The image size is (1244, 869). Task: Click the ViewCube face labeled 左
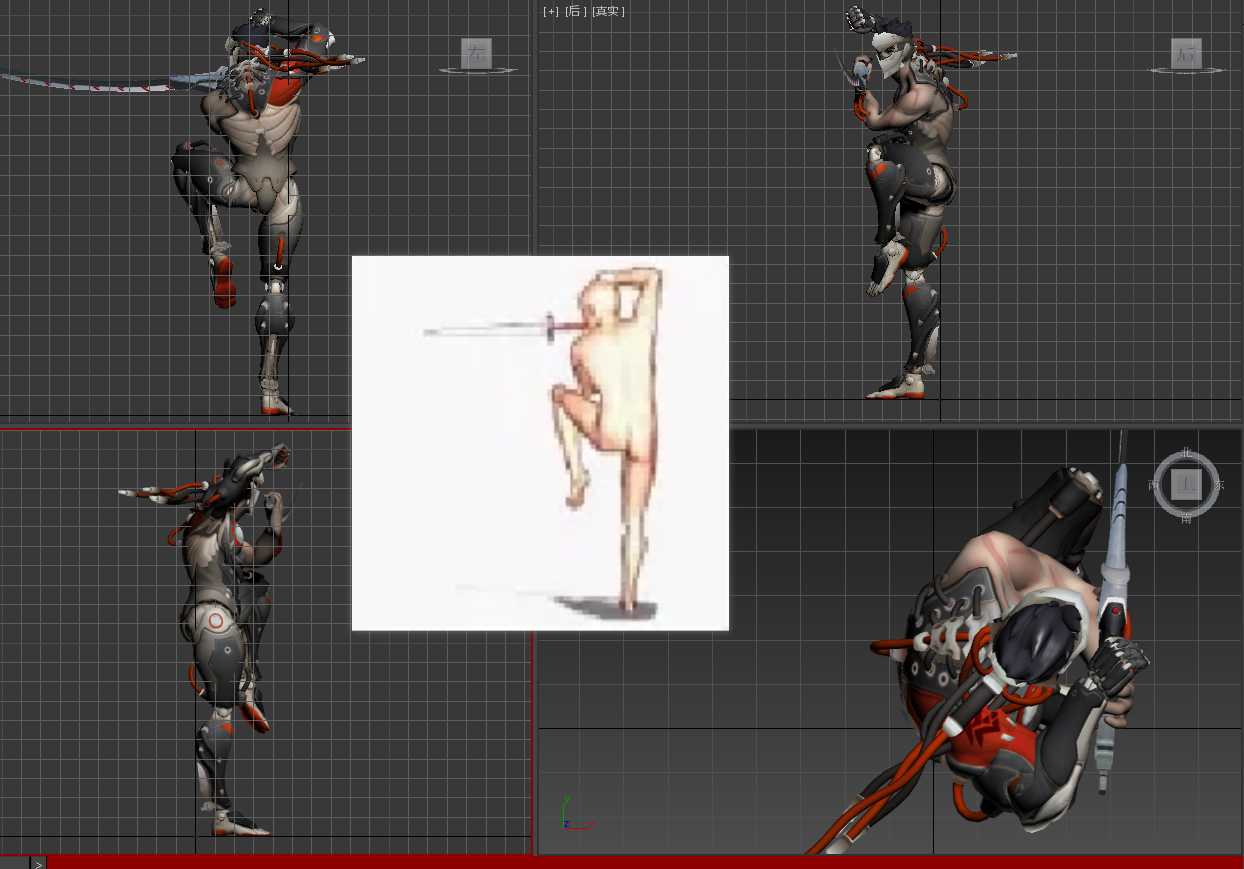pos(476,53)
